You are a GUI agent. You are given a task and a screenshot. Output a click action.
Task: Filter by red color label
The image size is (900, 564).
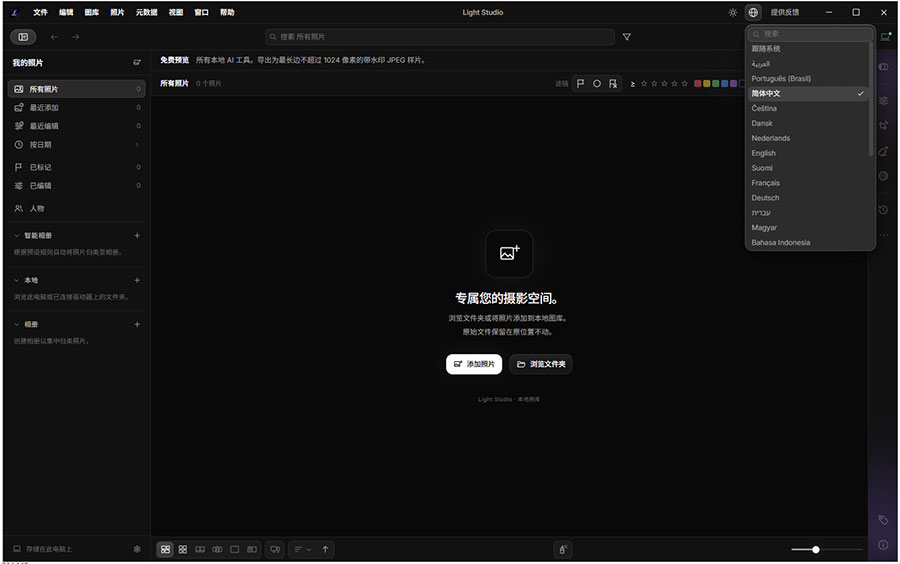point(698,84)
